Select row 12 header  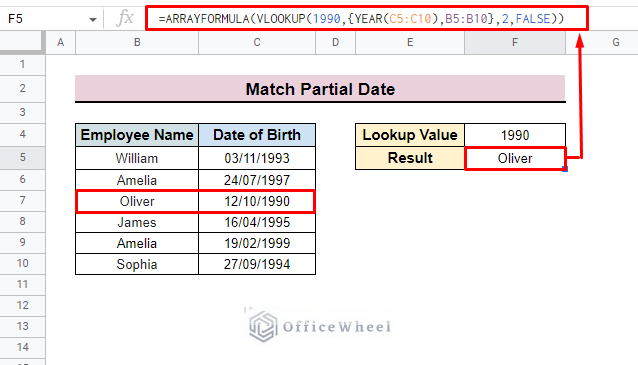[22, 306]
